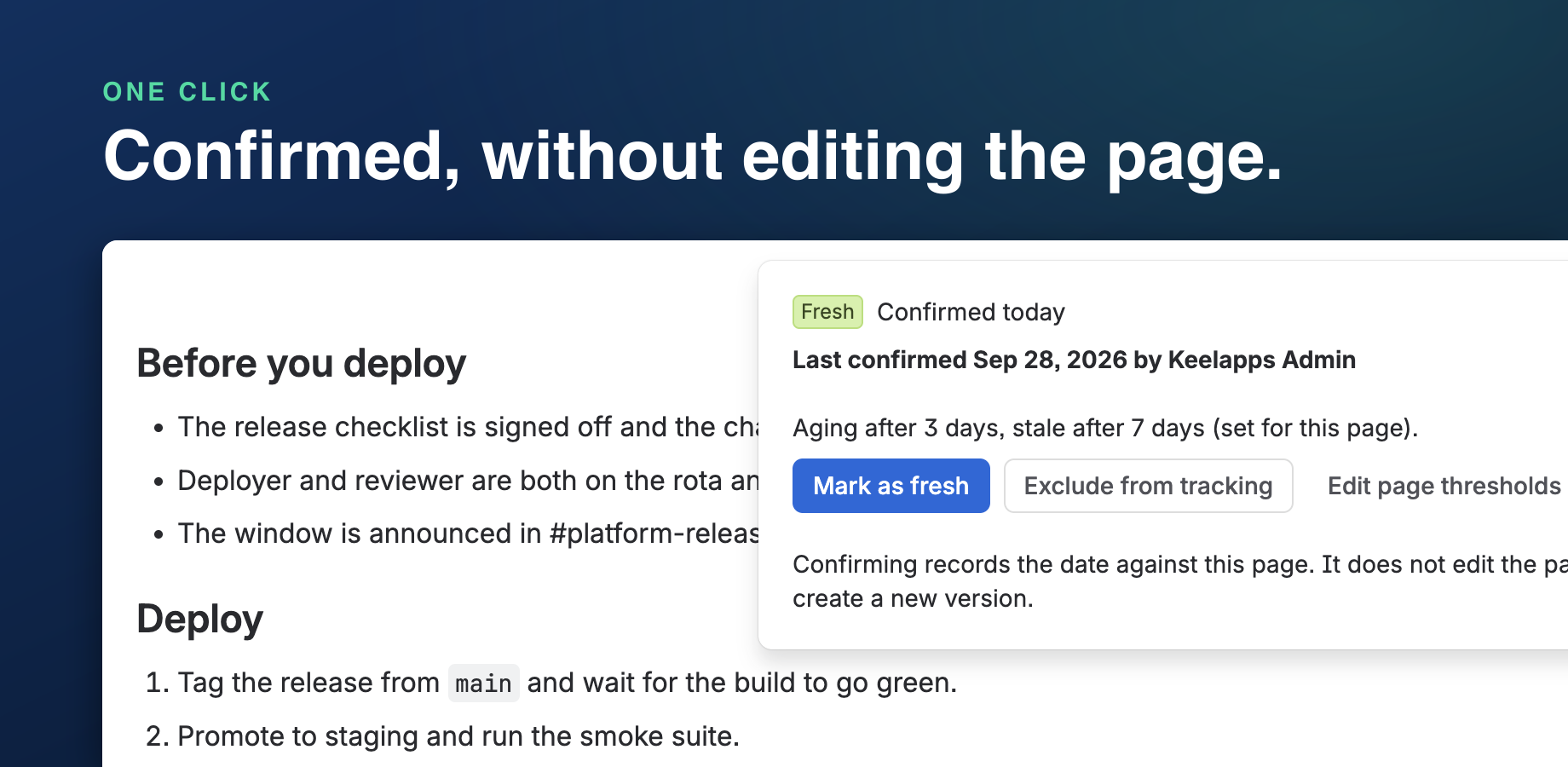Select the 'Confirmed today' status text
The width and height of the screenshot is (1568, 767).
tap(971, 312)
